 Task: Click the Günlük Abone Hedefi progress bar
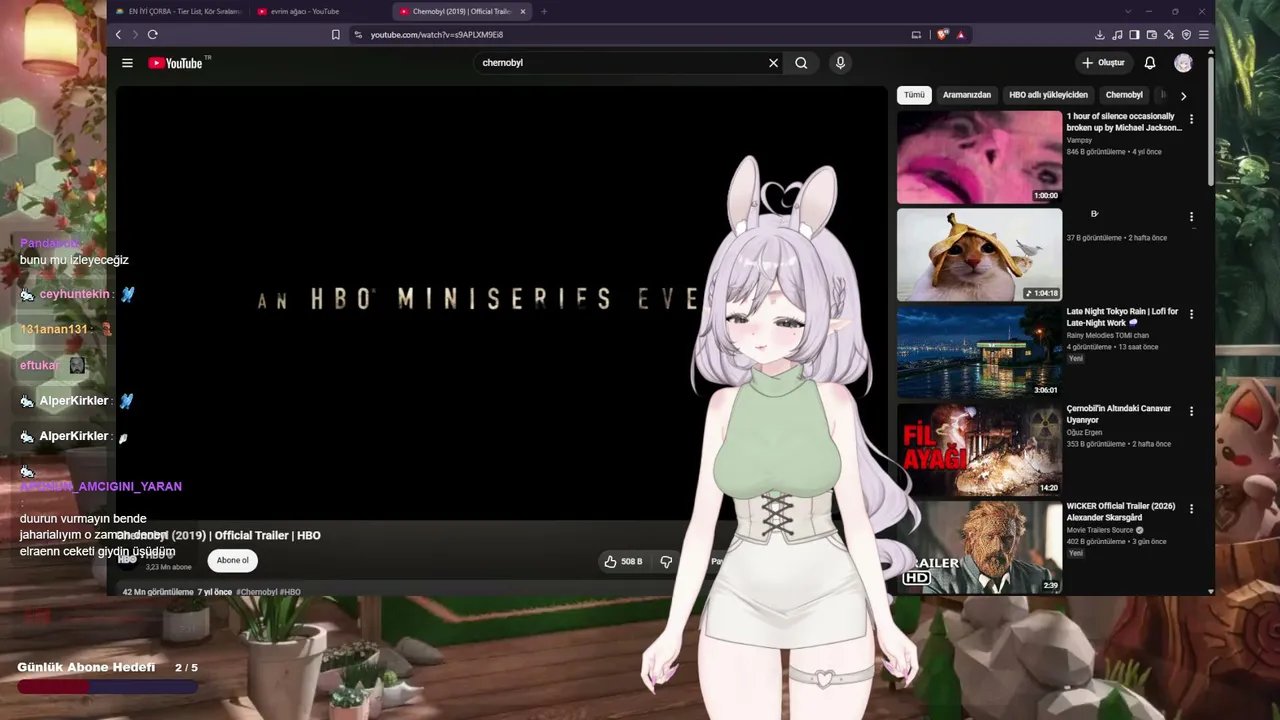(107, 687)
